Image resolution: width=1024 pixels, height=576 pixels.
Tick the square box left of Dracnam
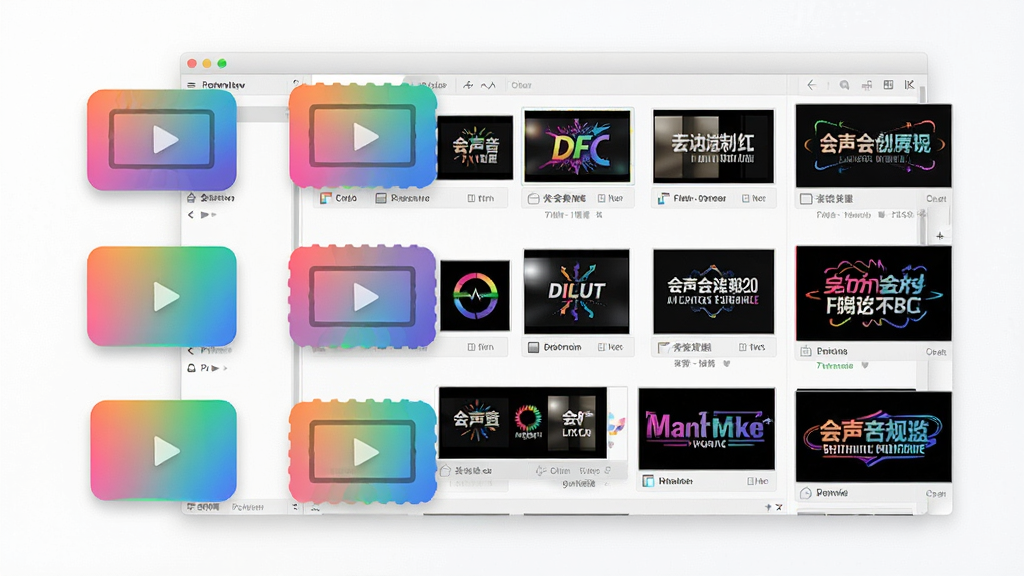pos(534,347)
